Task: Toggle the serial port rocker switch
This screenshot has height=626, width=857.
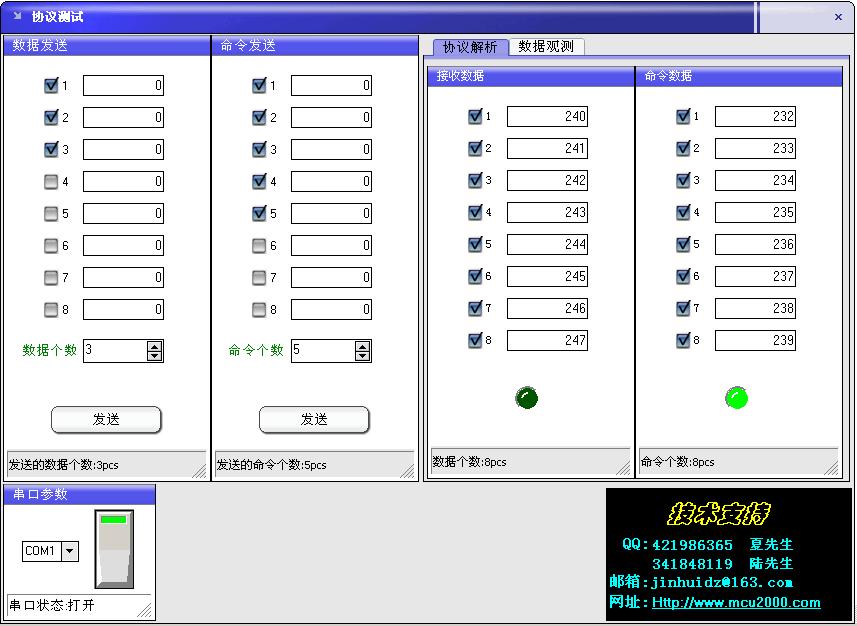Action: pyautogui.click(x=114, y=549)
